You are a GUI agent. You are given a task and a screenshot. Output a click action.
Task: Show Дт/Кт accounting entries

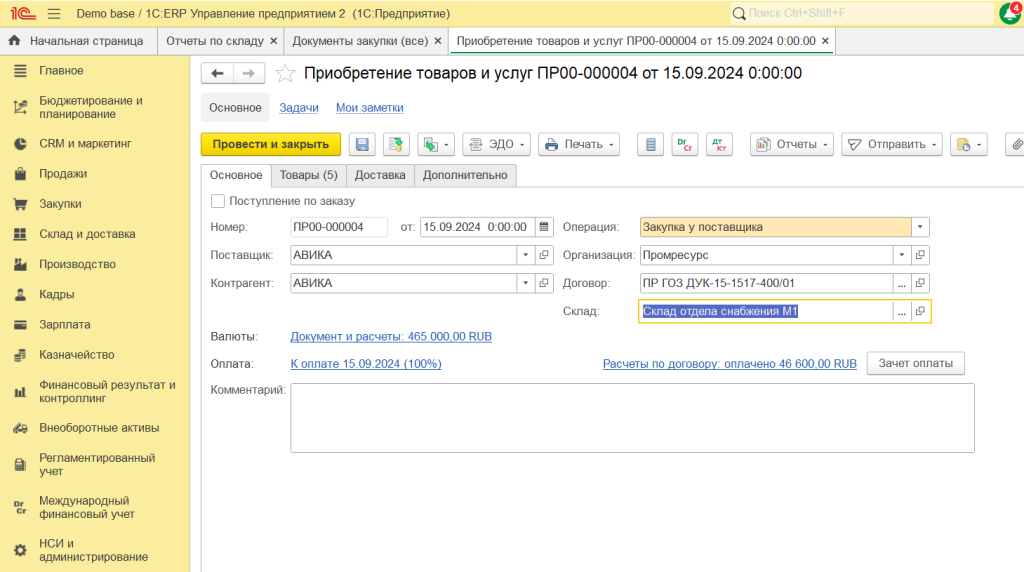point(719,144)
